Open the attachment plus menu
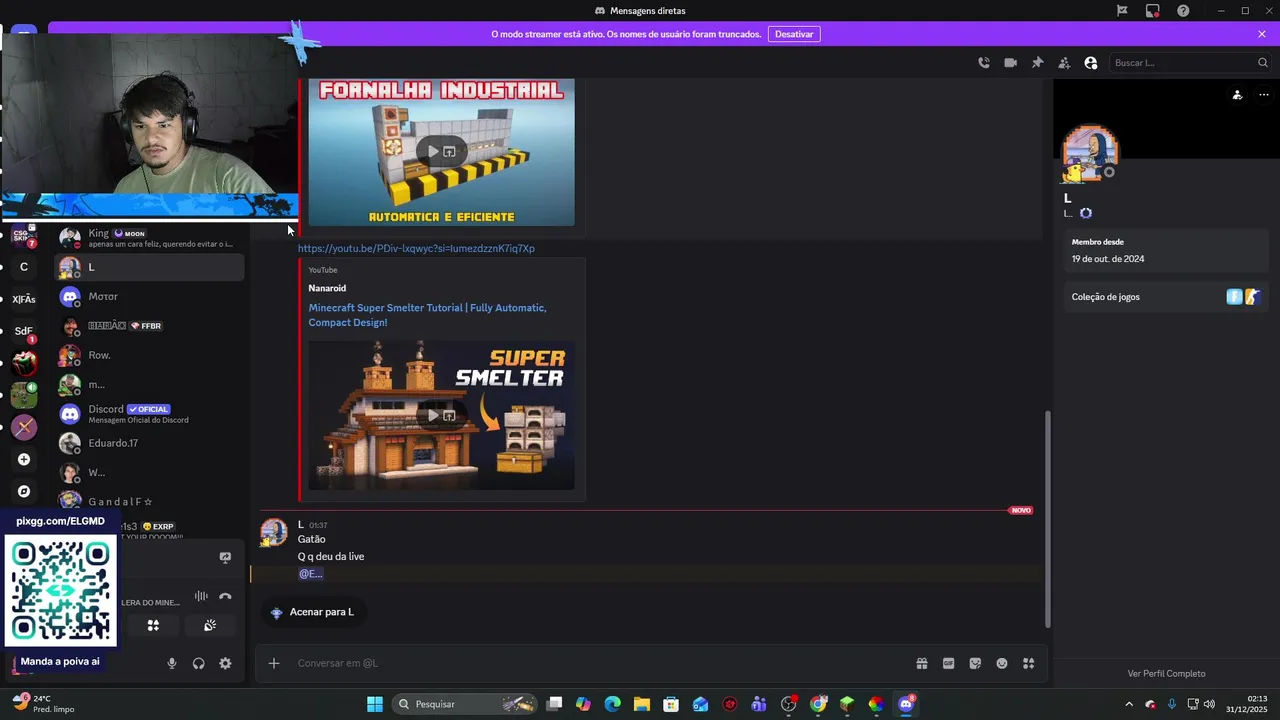Viewport: 1280px width, 720px height. [x=274, y=663]
